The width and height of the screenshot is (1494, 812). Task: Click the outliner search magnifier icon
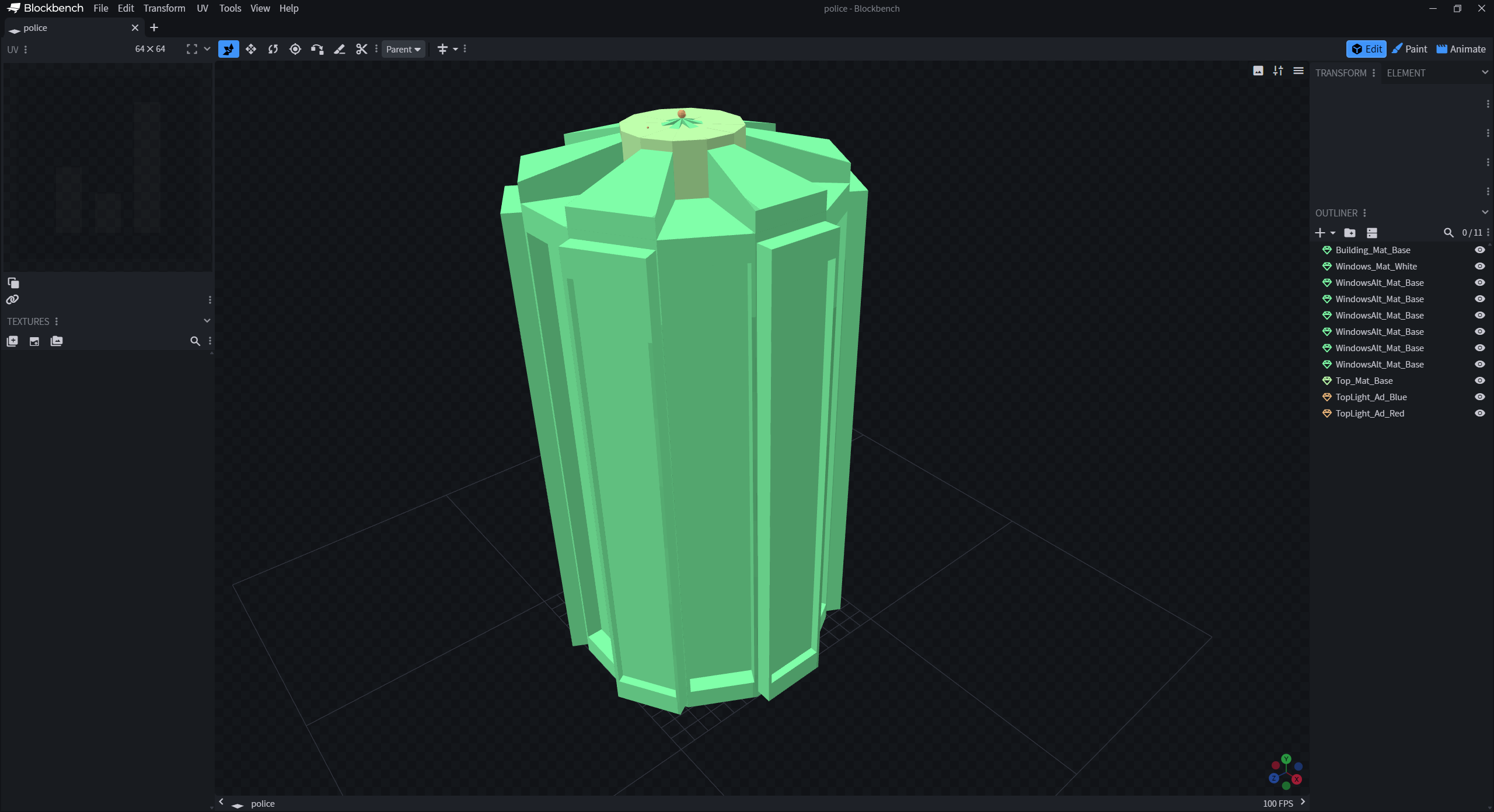1448,233
